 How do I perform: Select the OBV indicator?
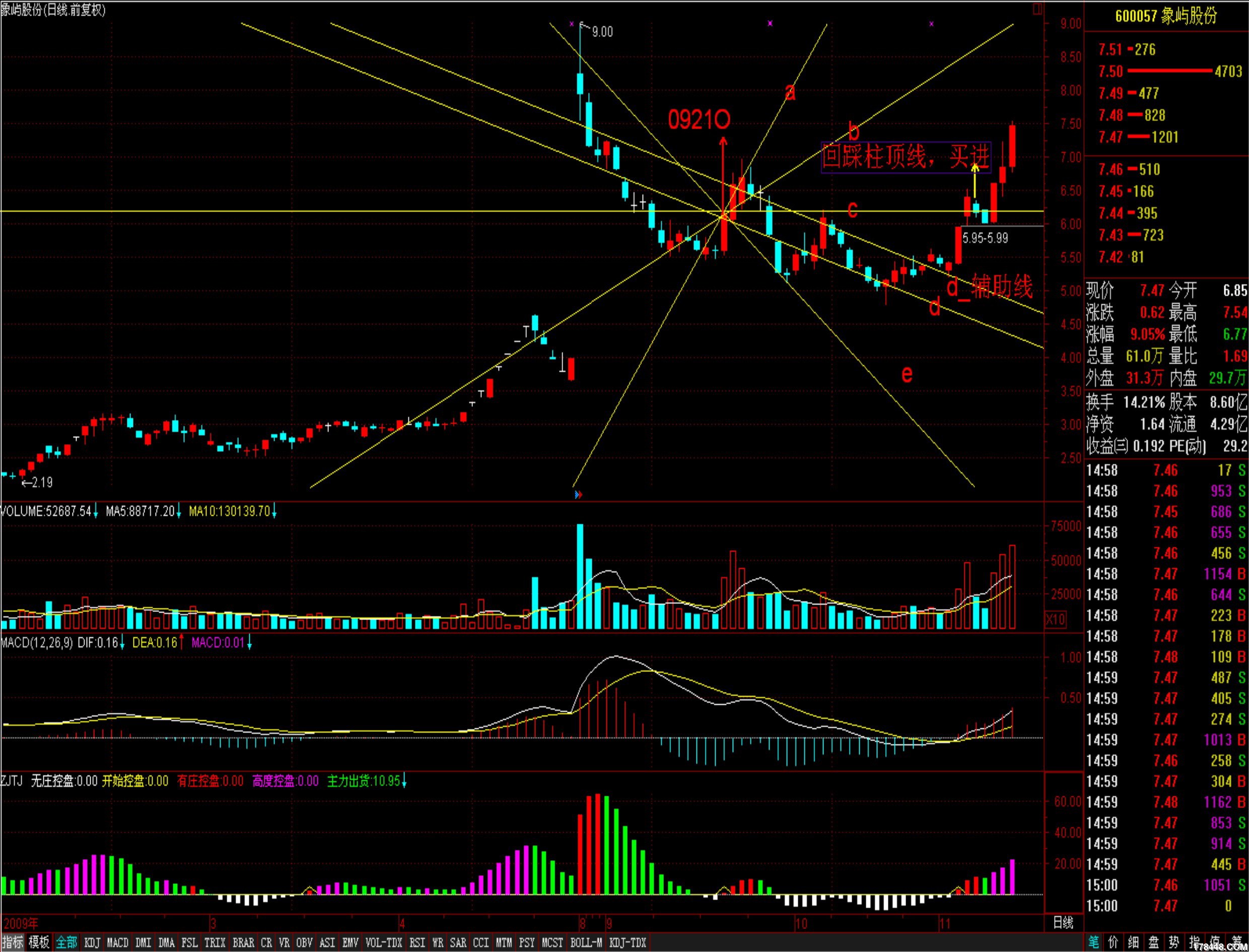pyautogui.click(x=305, y=943)
